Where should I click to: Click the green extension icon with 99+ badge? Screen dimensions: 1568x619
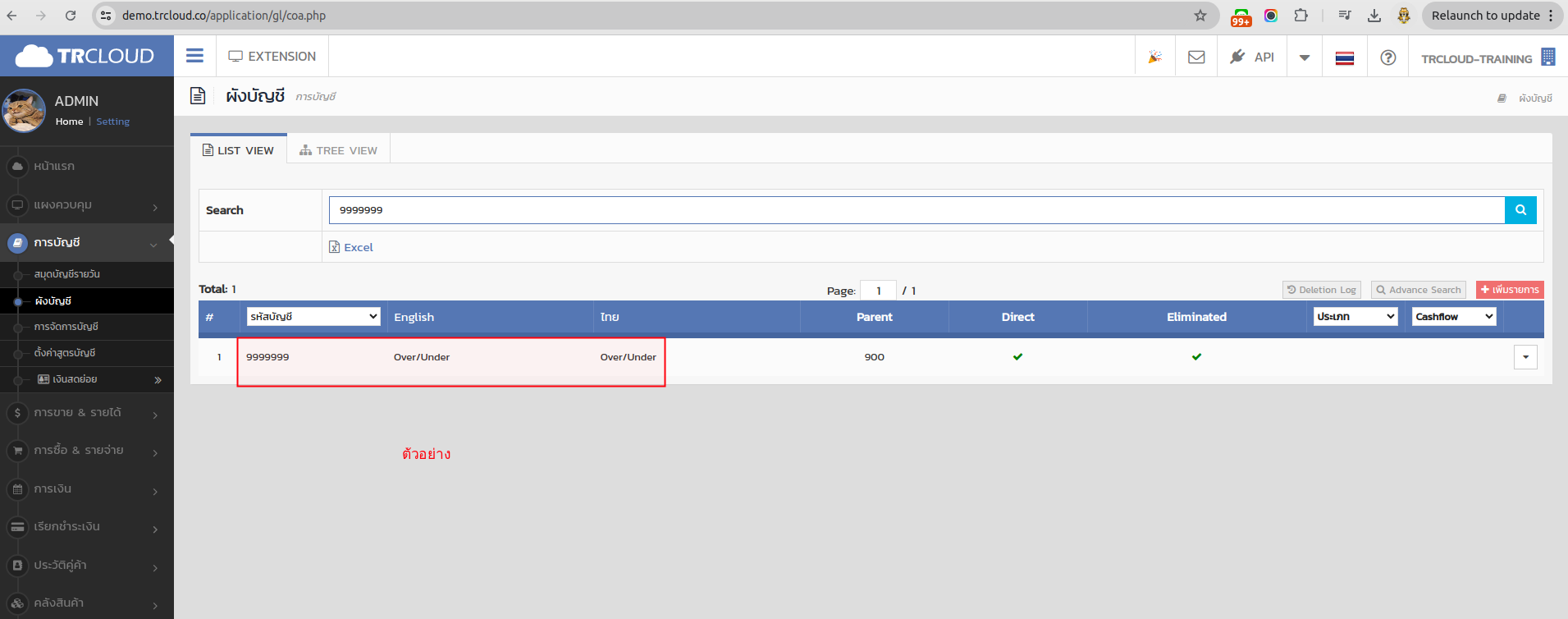(1241, 16)
